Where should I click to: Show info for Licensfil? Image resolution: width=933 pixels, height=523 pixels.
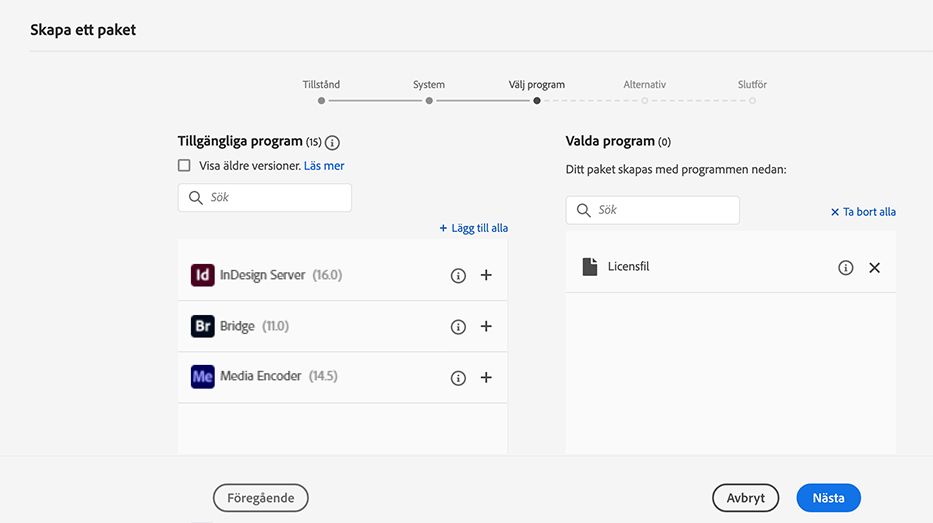pos(846,268)
